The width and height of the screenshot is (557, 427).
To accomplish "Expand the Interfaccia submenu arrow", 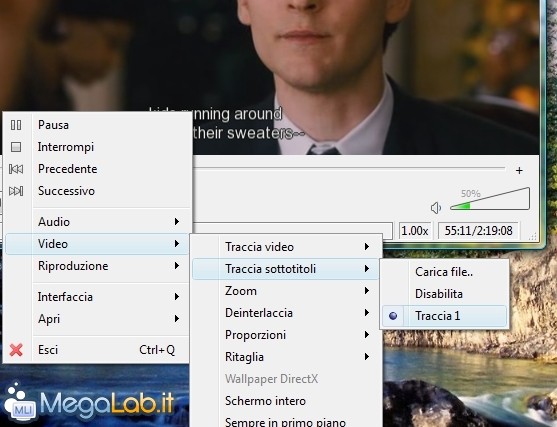I will click(x=177, y=297).
